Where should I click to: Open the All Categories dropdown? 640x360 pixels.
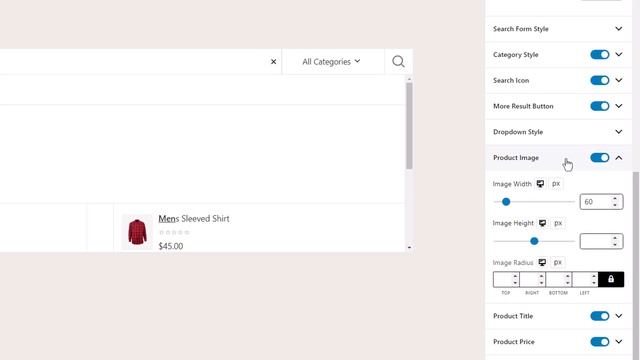coord(331,62)
